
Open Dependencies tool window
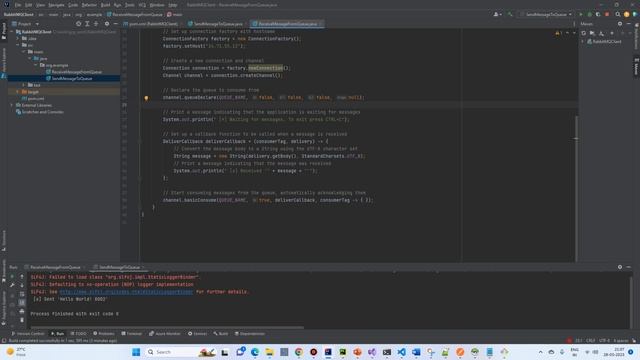pos(250,333)
